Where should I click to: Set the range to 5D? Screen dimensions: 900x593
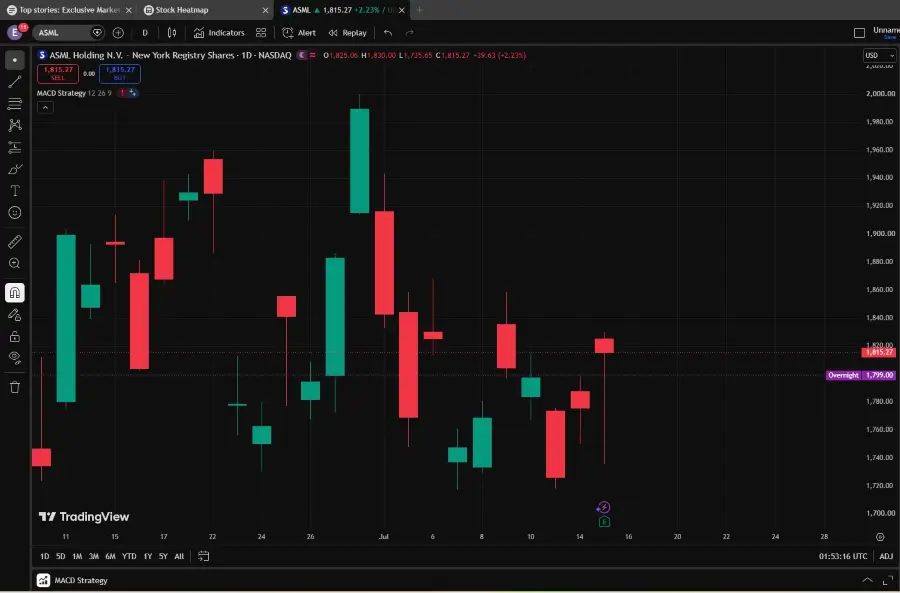tap(60, 556)
